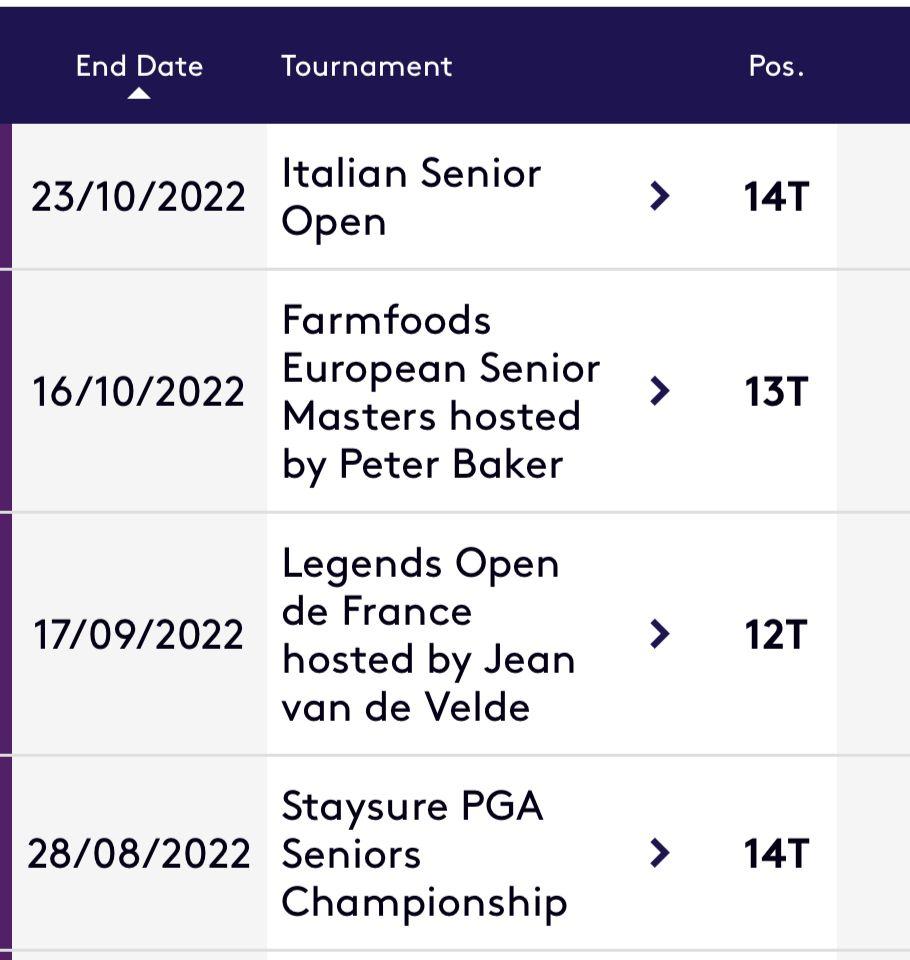Sort by the End Date column header
Image resolution: width=910 pixels, height=960 pixels.
pyautogui.click(x=140, y=66)
